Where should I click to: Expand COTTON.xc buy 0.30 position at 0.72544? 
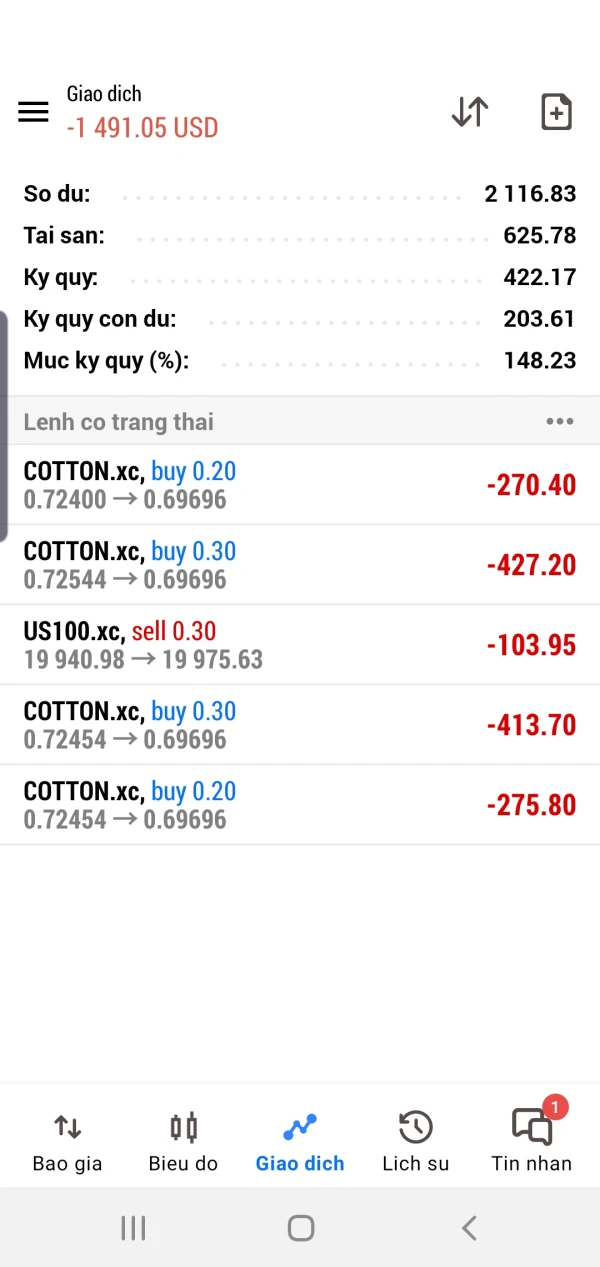300,565
